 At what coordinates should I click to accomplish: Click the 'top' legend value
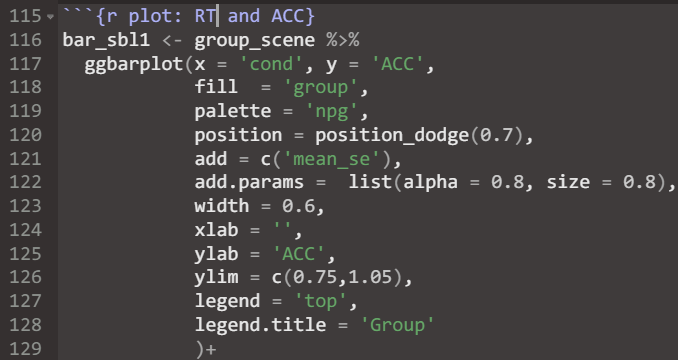pyautogui.click(x=321, y=301)
